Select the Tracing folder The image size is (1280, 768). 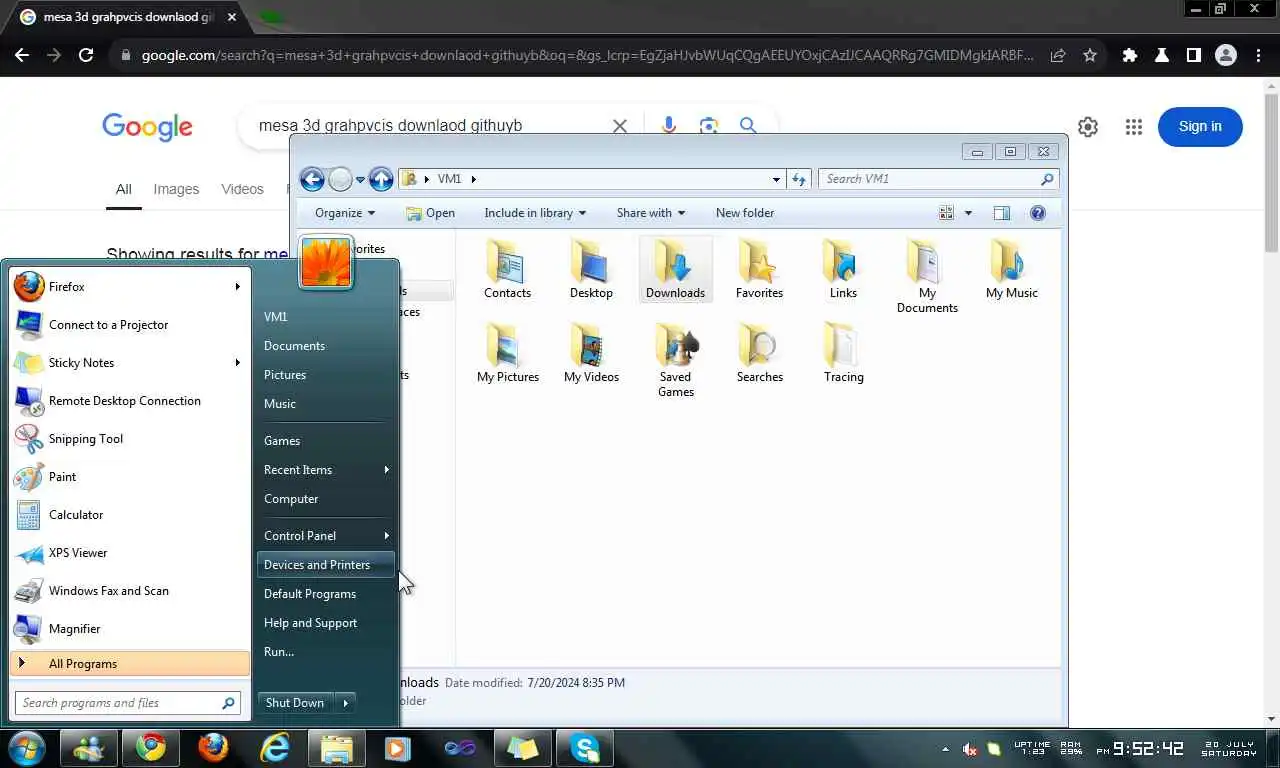pos(843,353)
